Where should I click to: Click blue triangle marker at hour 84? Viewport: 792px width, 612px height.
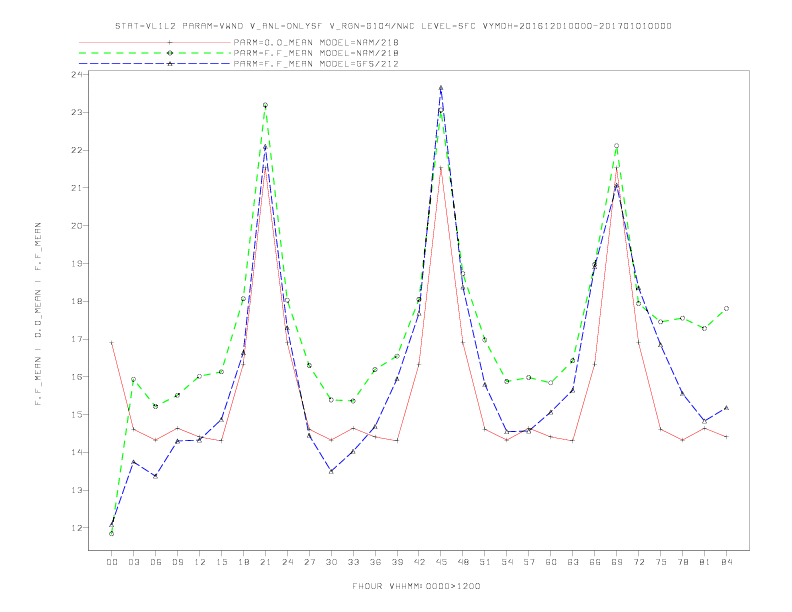pyautogui.click(x=726, y=407)
